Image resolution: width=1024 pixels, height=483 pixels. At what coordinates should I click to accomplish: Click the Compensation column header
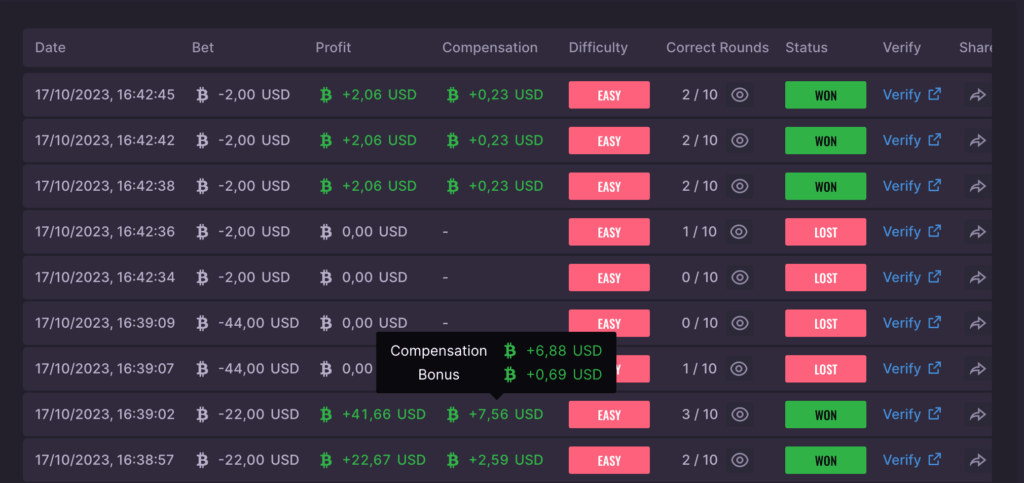point(490,48)
